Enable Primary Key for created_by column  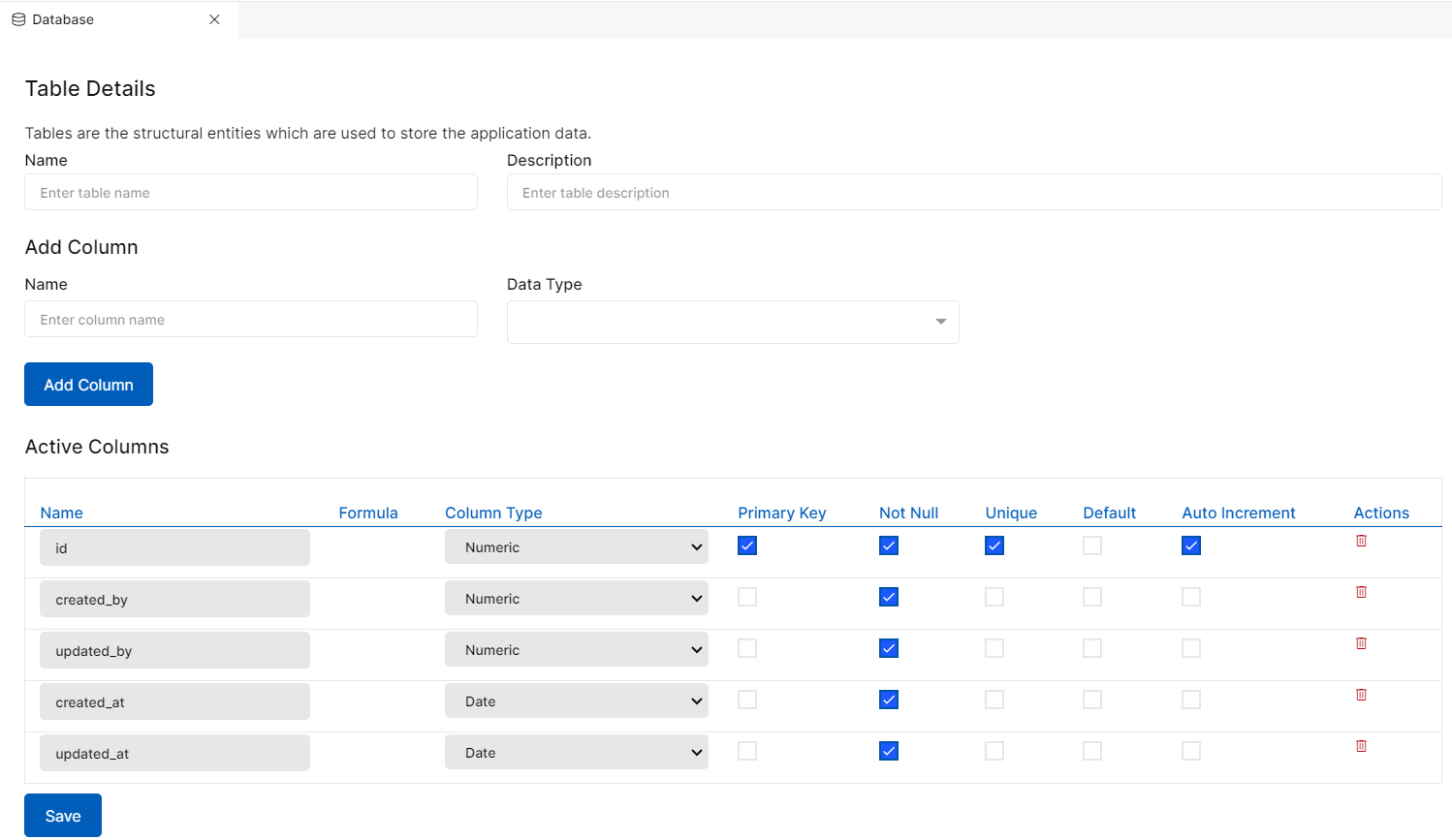click(747, 597)
